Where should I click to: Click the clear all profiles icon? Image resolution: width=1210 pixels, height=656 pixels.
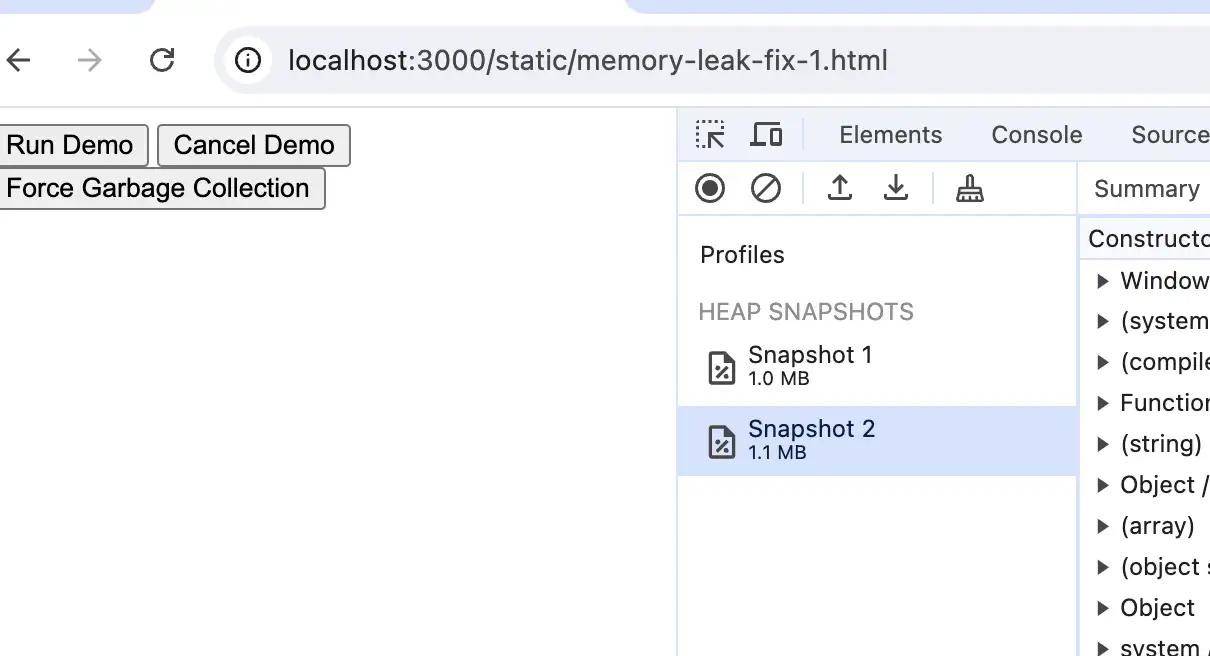click(766, 188)
